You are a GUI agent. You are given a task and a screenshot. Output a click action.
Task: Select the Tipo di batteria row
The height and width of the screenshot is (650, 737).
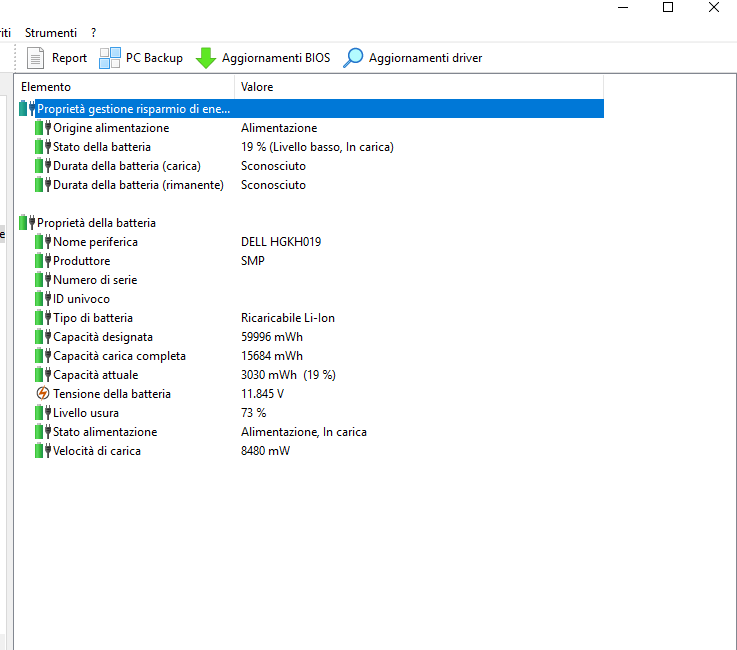(93, 318)
